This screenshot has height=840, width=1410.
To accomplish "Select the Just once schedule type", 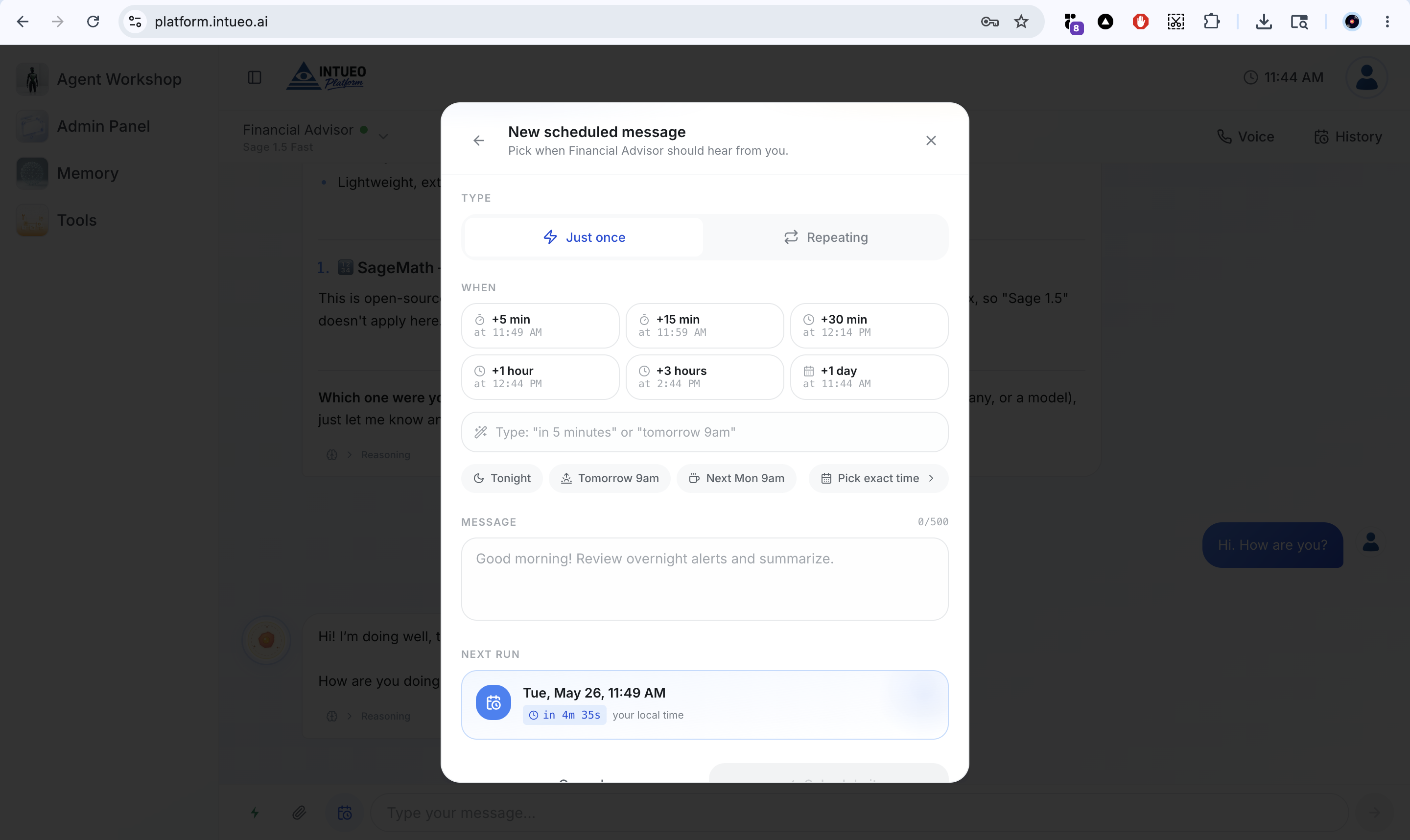I will (x=584, y=237).
